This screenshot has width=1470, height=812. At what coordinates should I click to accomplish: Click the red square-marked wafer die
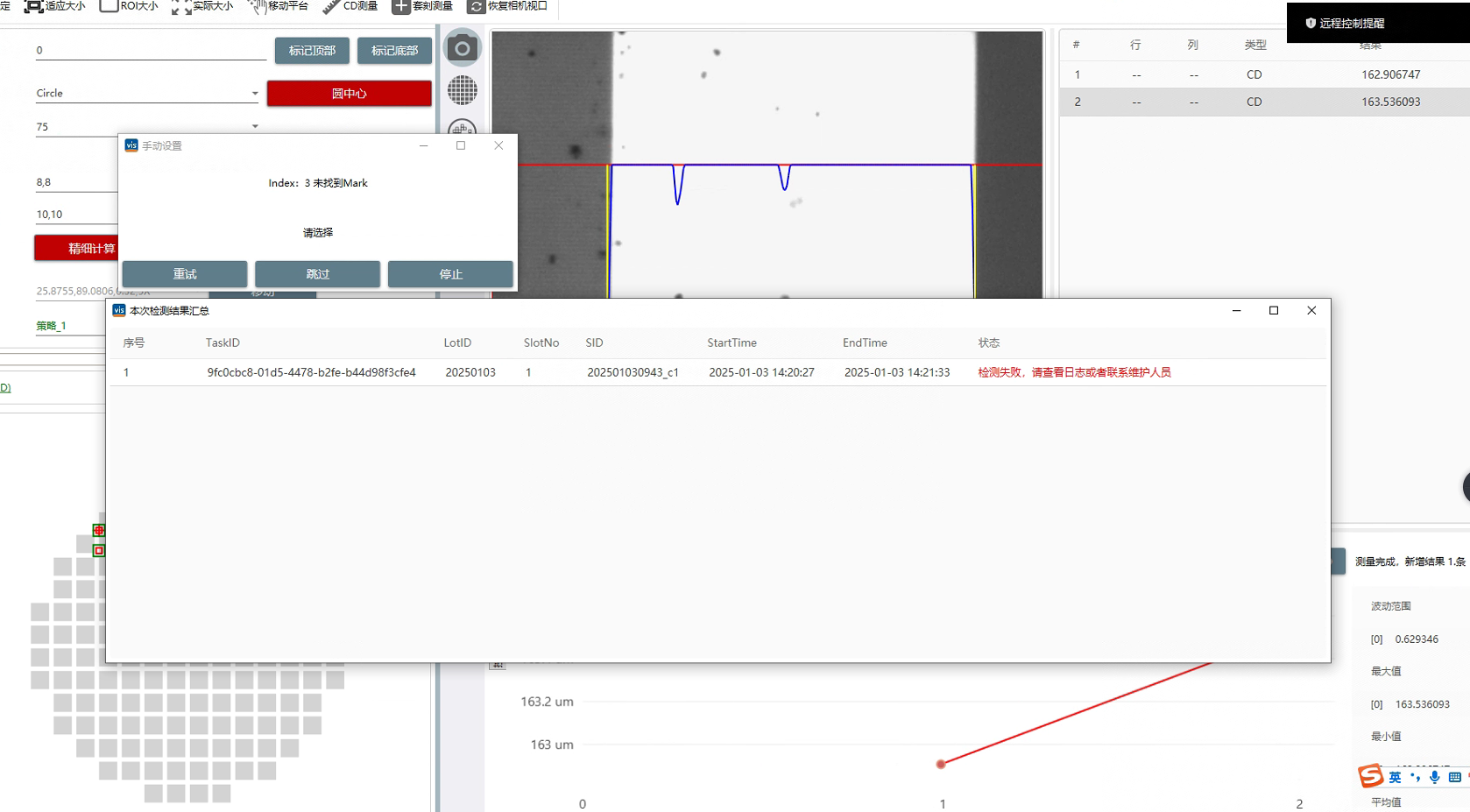[x=99, y=550]
